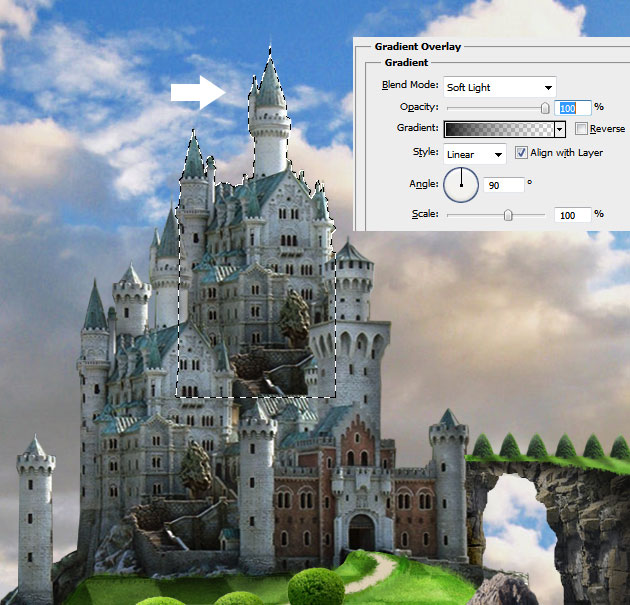Uncheck Align with Layer
Viewport: 630px width, 605px height.
click(521, 153)
